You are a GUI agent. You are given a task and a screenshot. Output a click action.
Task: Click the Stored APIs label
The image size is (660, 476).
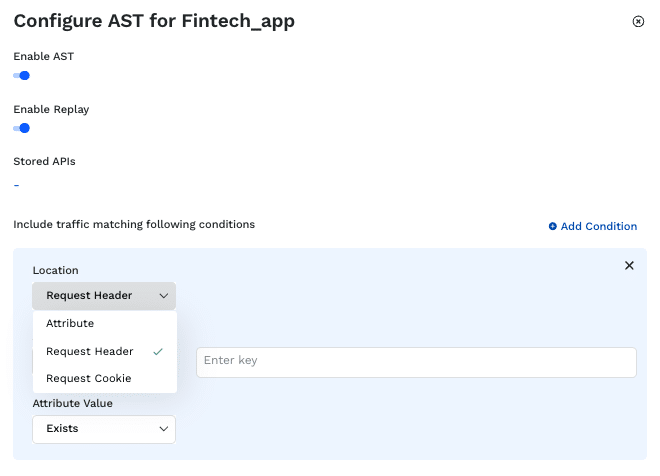coord(44,161)
